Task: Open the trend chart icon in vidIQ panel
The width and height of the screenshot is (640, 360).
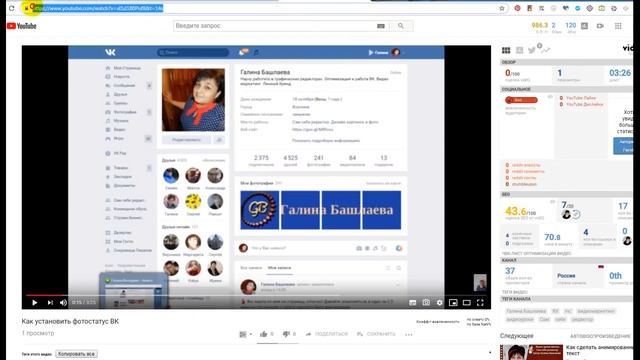Action: coord(545,50)
